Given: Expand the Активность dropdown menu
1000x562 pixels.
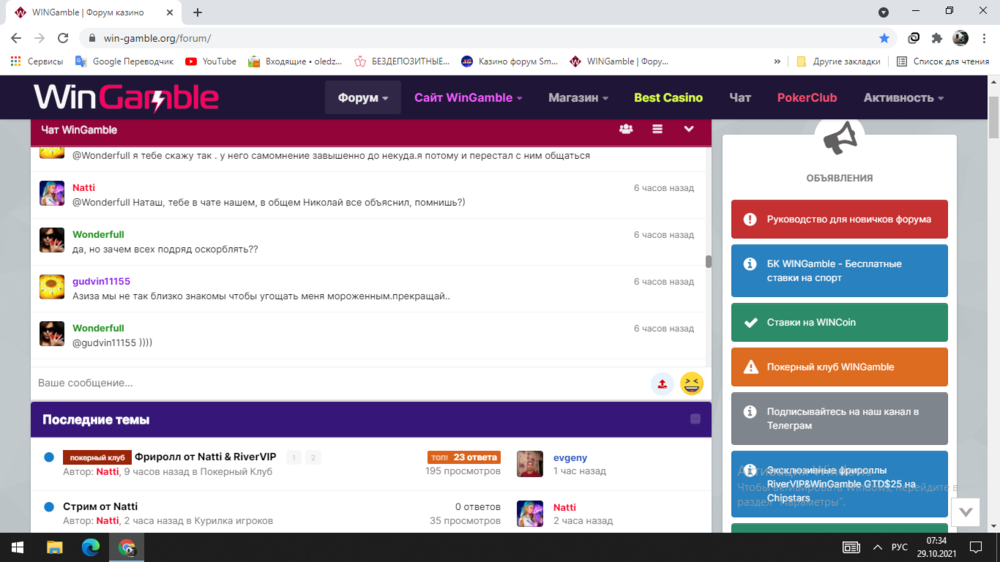Looking at the screenshot, I should tap(903, 98).
